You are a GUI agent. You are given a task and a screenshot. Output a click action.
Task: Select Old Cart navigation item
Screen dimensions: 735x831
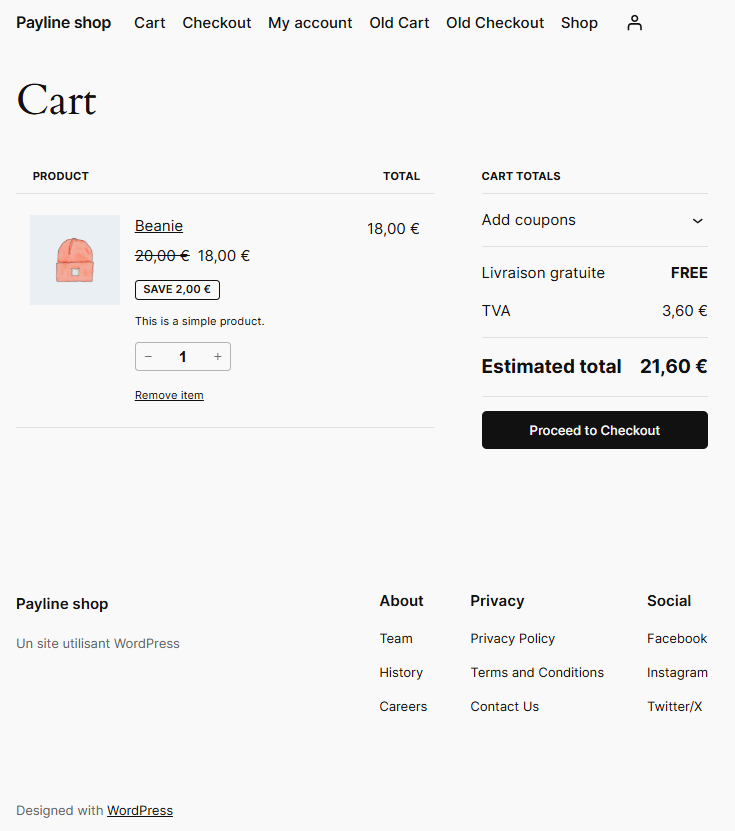pos(399,23)
